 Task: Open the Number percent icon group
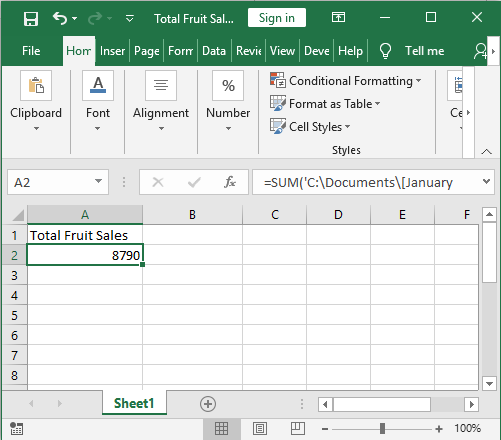click(x=228, y=86)
